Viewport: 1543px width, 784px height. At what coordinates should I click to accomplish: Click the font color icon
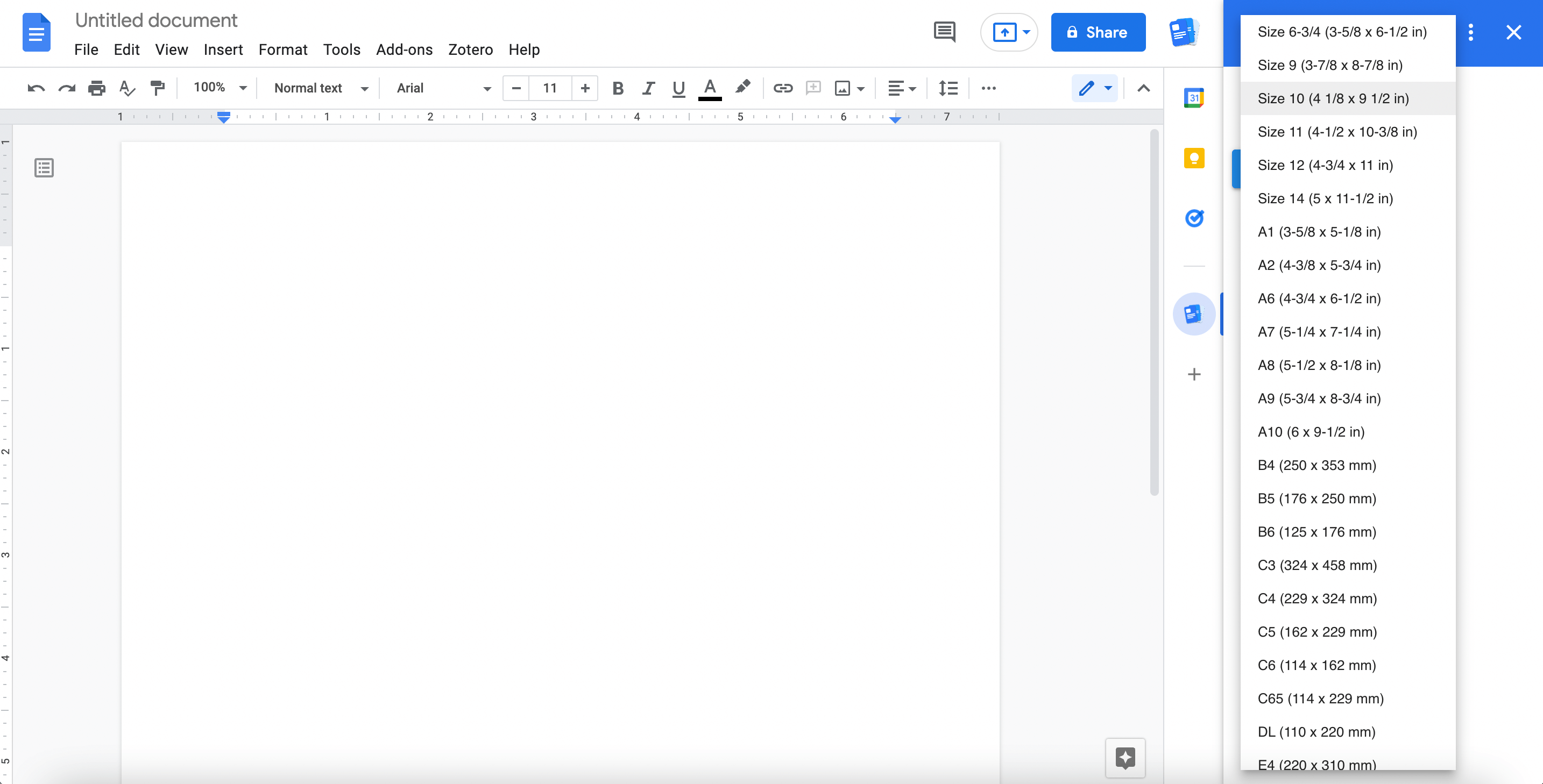pyautogui.click(x=711, y=88)
